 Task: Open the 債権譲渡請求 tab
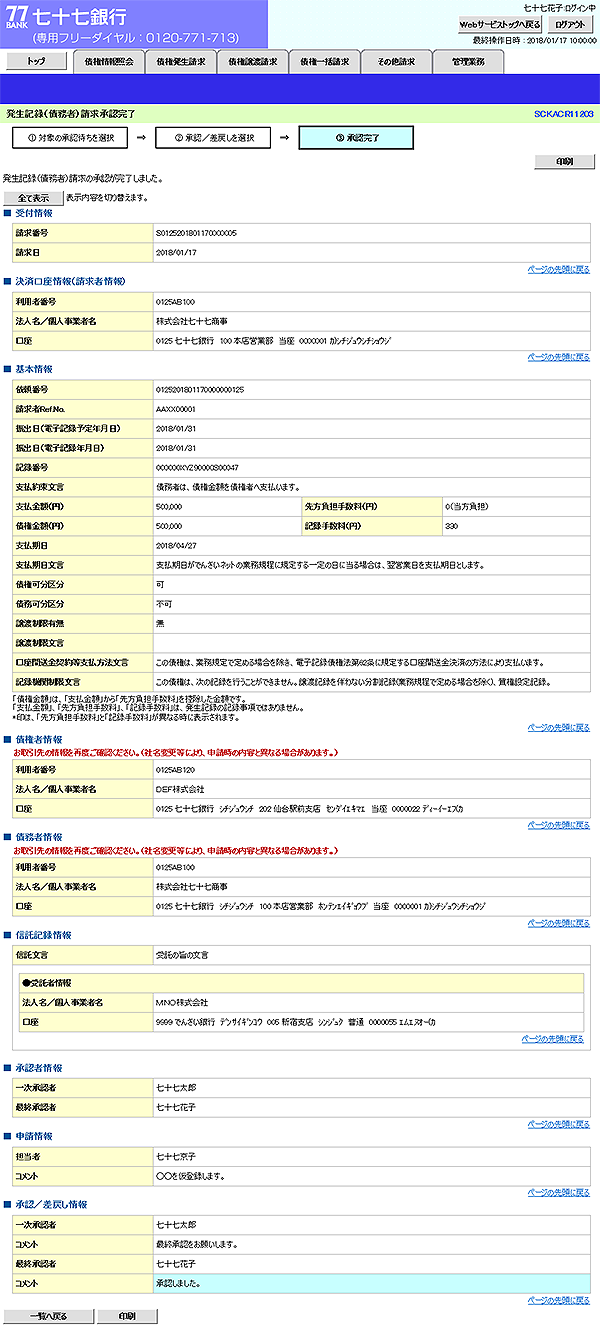pos(252,61)
